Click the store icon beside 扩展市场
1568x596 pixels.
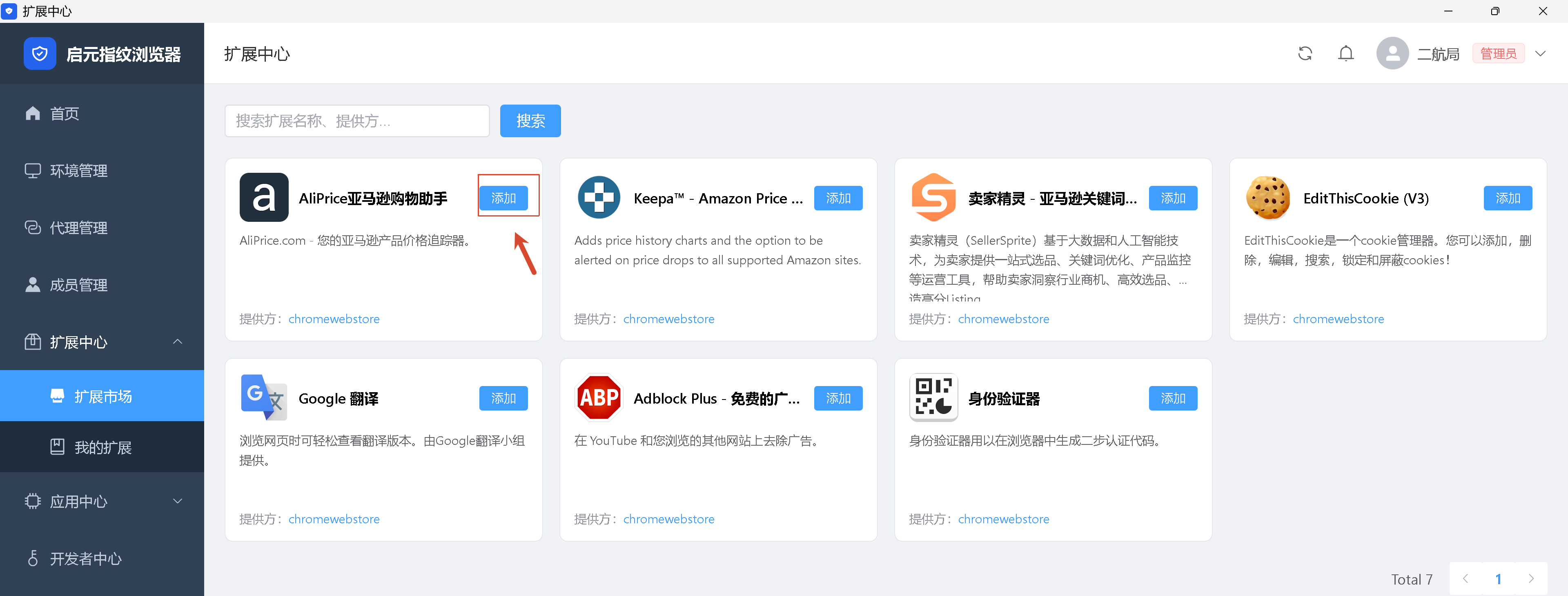57,396
